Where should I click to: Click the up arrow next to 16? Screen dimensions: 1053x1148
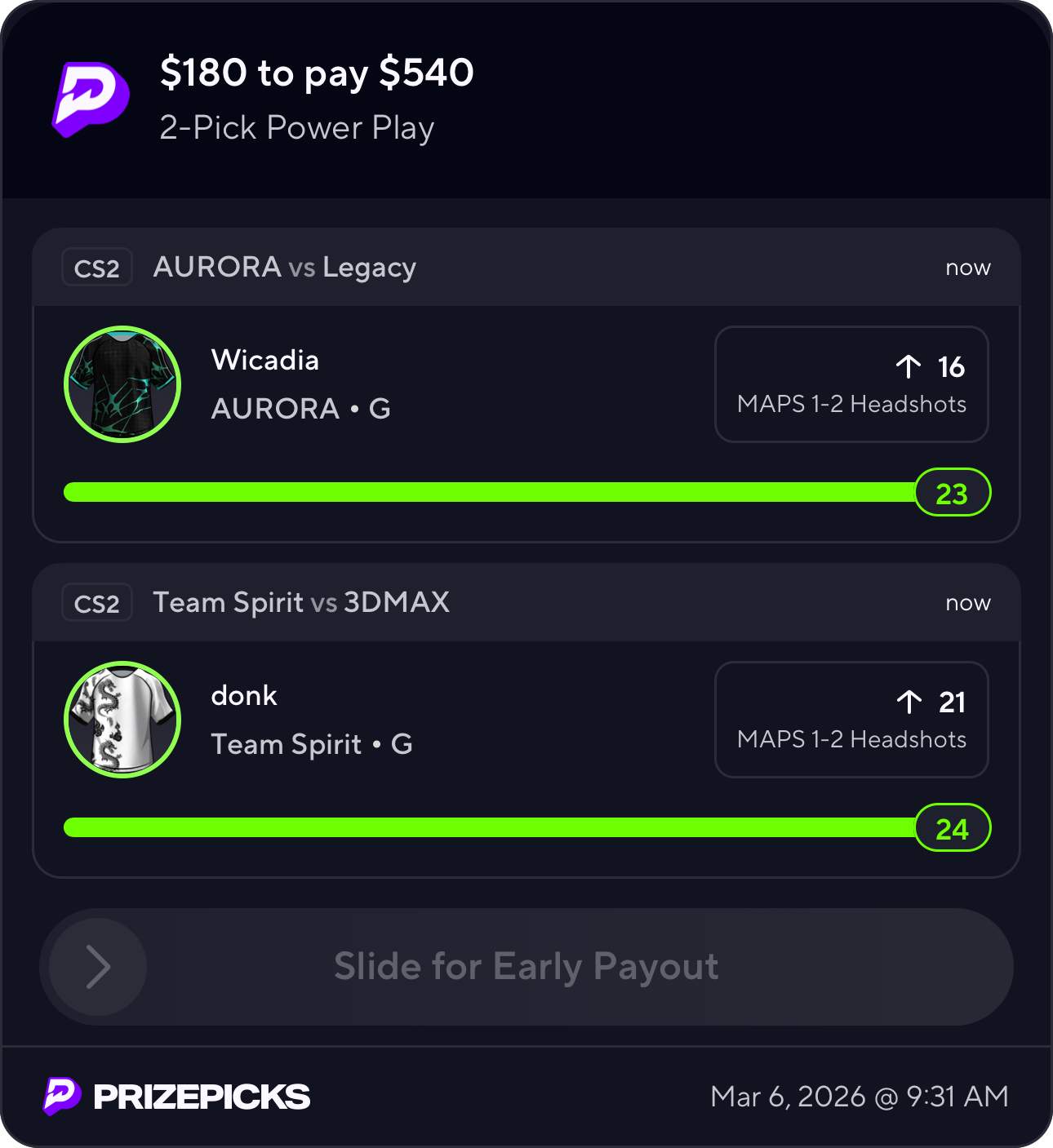point(908,367)
